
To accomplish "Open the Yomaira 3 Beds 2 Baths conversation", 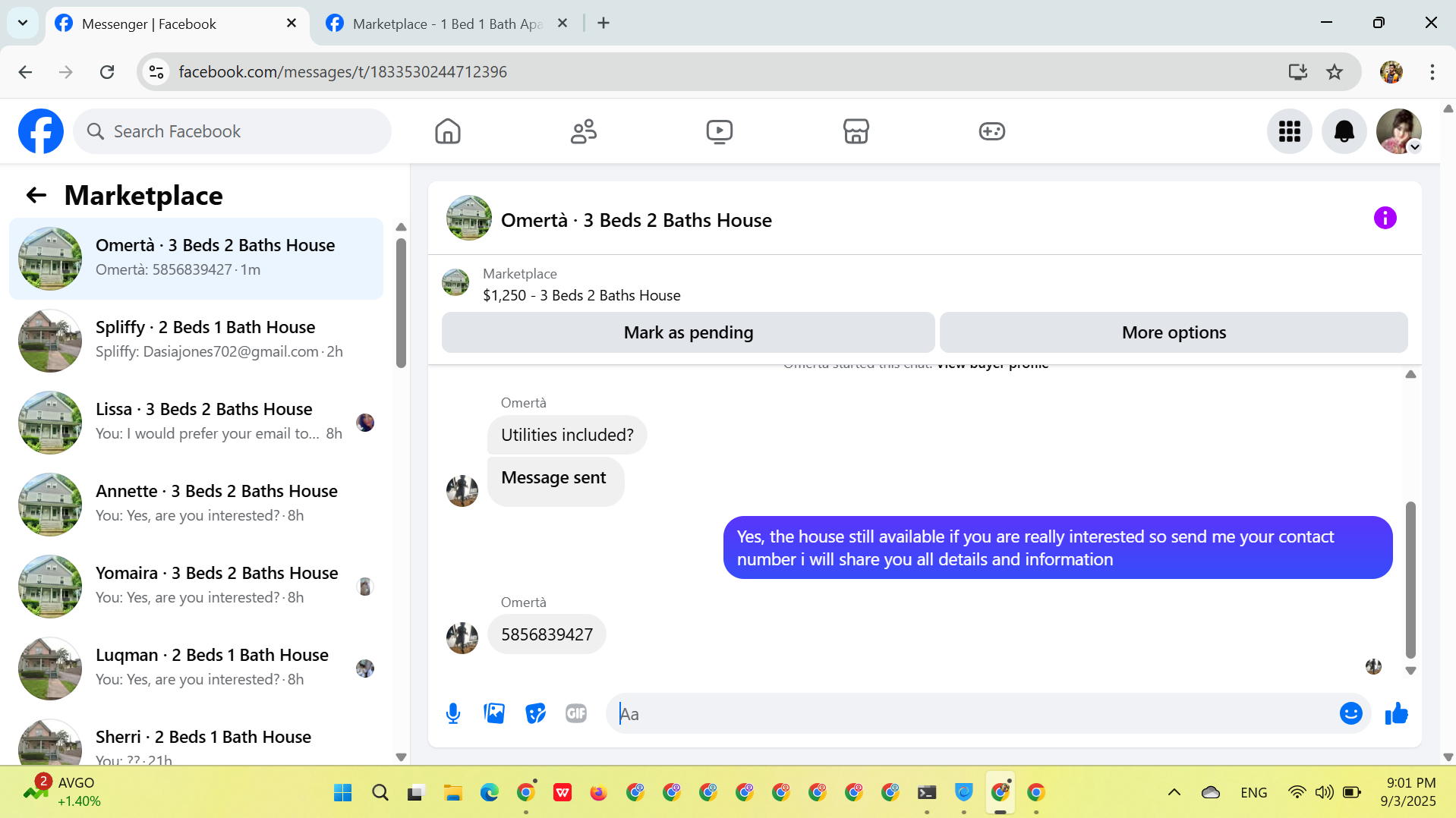I will [196, 587].
